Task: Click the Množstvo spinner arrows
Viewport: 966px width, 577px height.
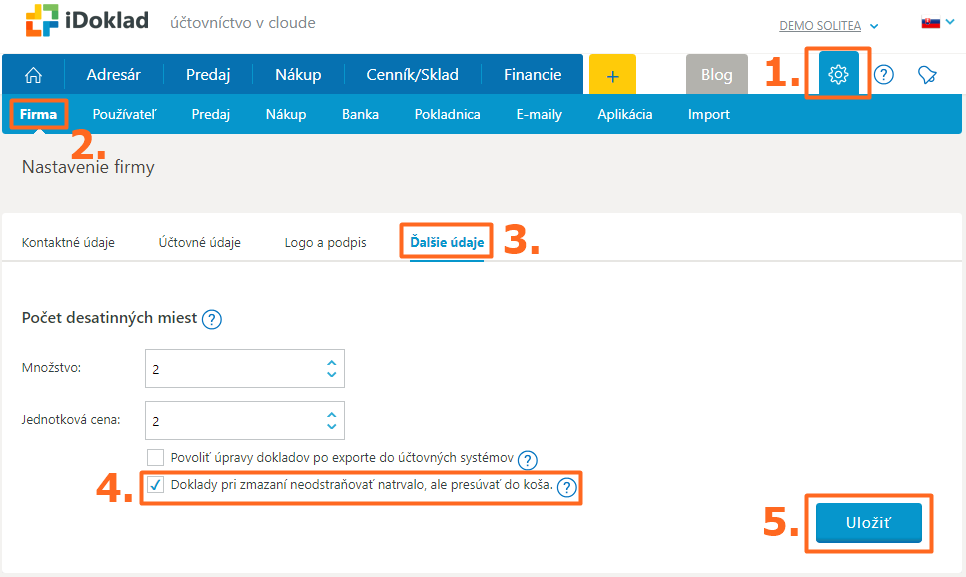Action: click(x=331, y=369)
